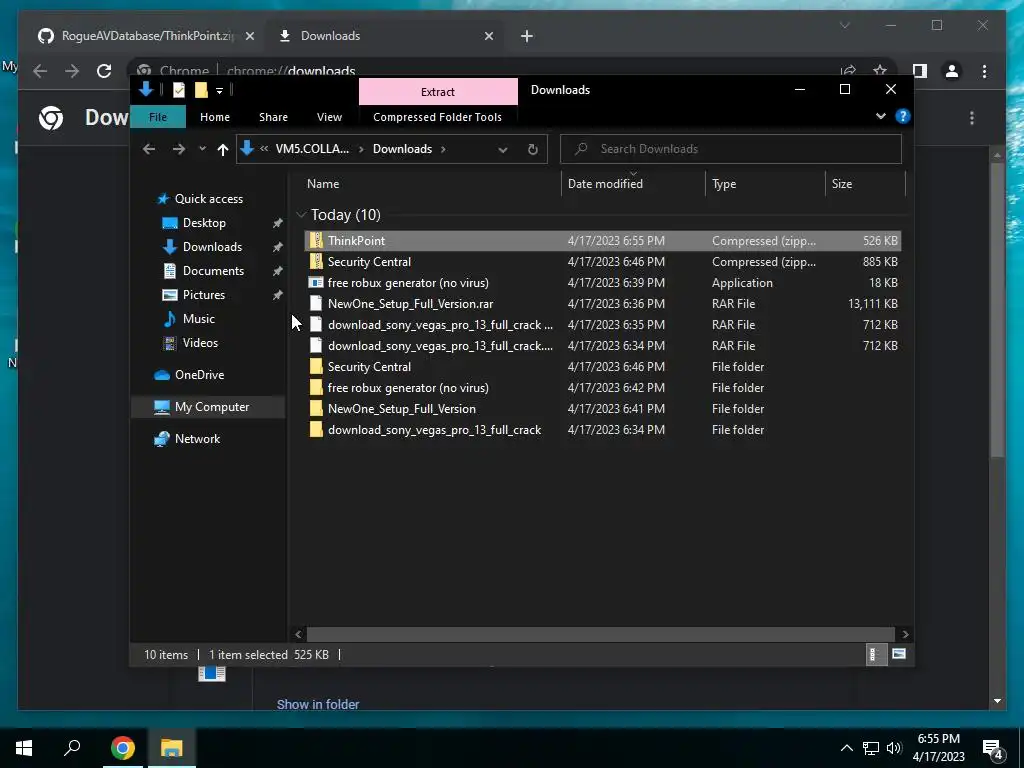The height and width of the screenshot is (768, 1024).
Task: Go back in File Explorer
Action: (x=149, y=149)
